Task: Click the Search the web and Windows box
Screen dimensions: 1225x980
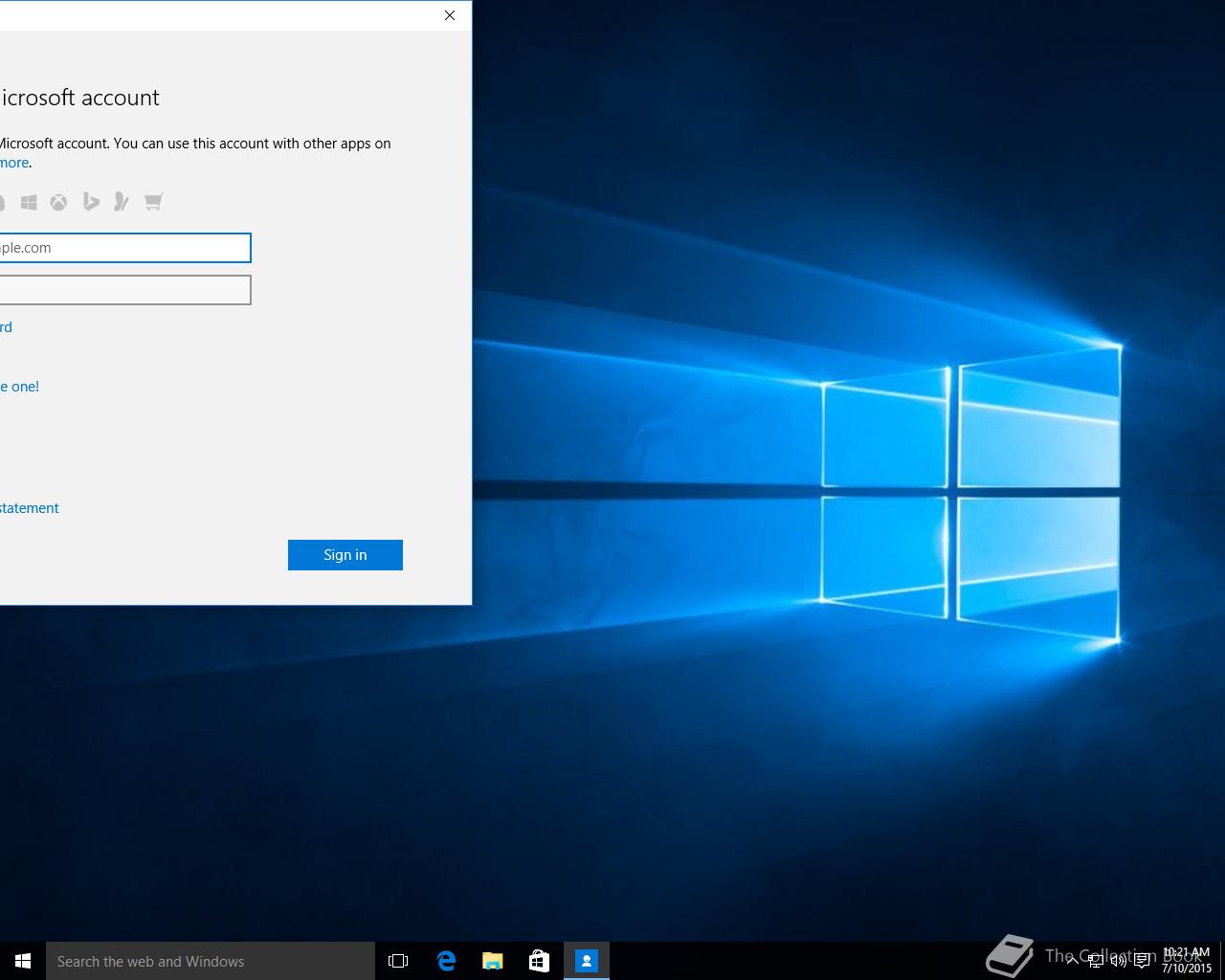Action: pos(211,961)
